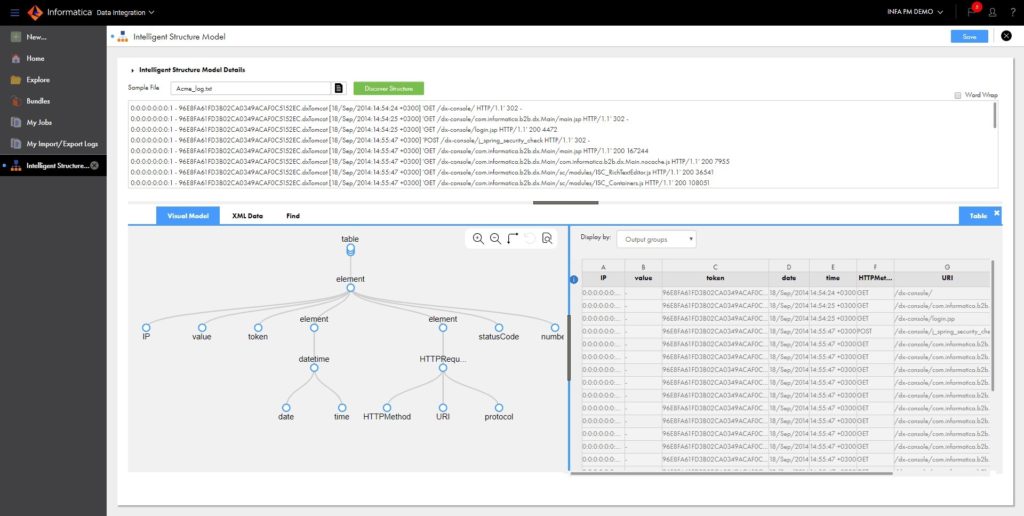Viewport: 1024px width, 516px height.
Task: Enable the Word Wrap checkbox
Action: pyautogui.click(x=957, y=95)
